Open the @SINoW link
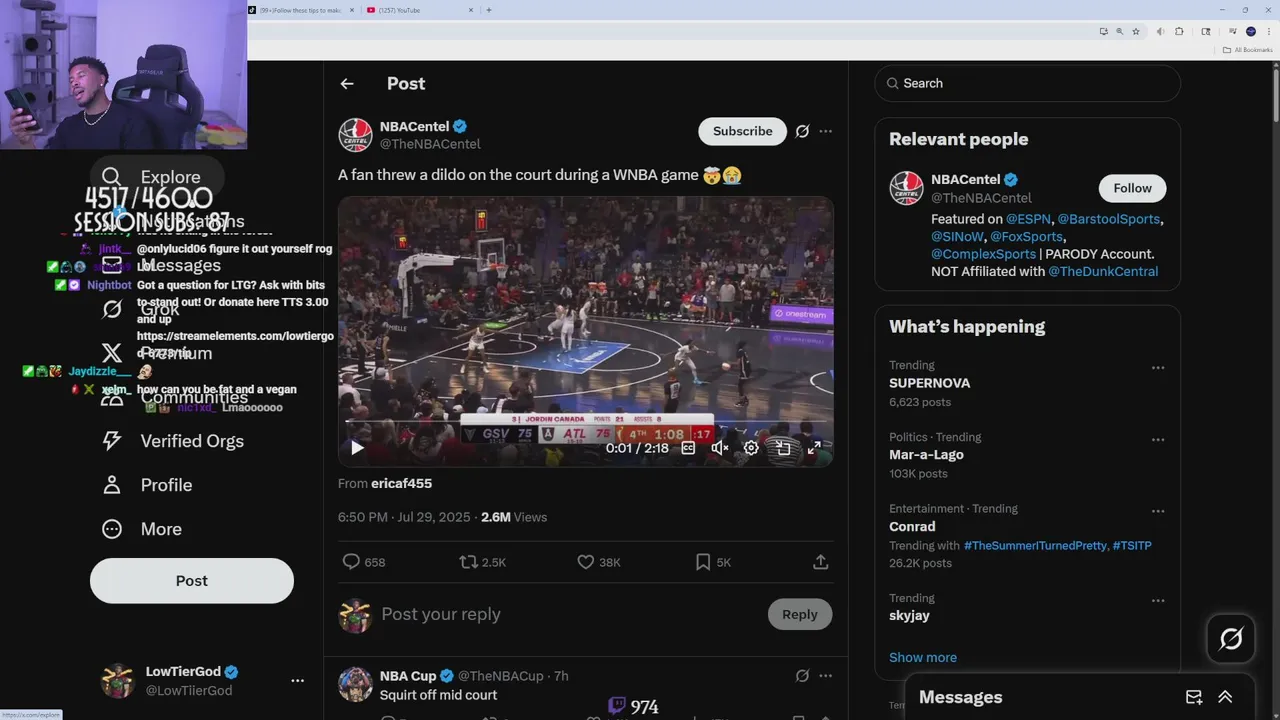This screenshot has width=1280, height=720. pos(959,237)
